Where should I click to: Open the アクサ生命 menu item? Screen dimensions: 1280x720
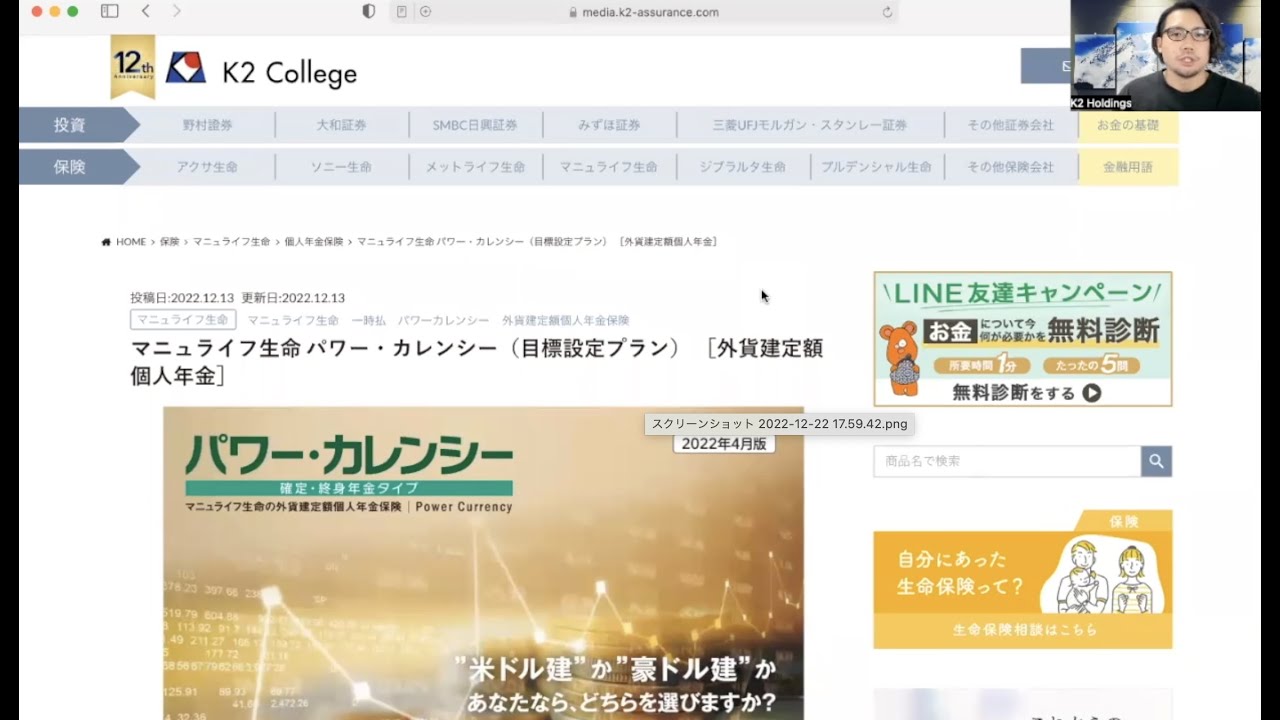click(208, 167)
